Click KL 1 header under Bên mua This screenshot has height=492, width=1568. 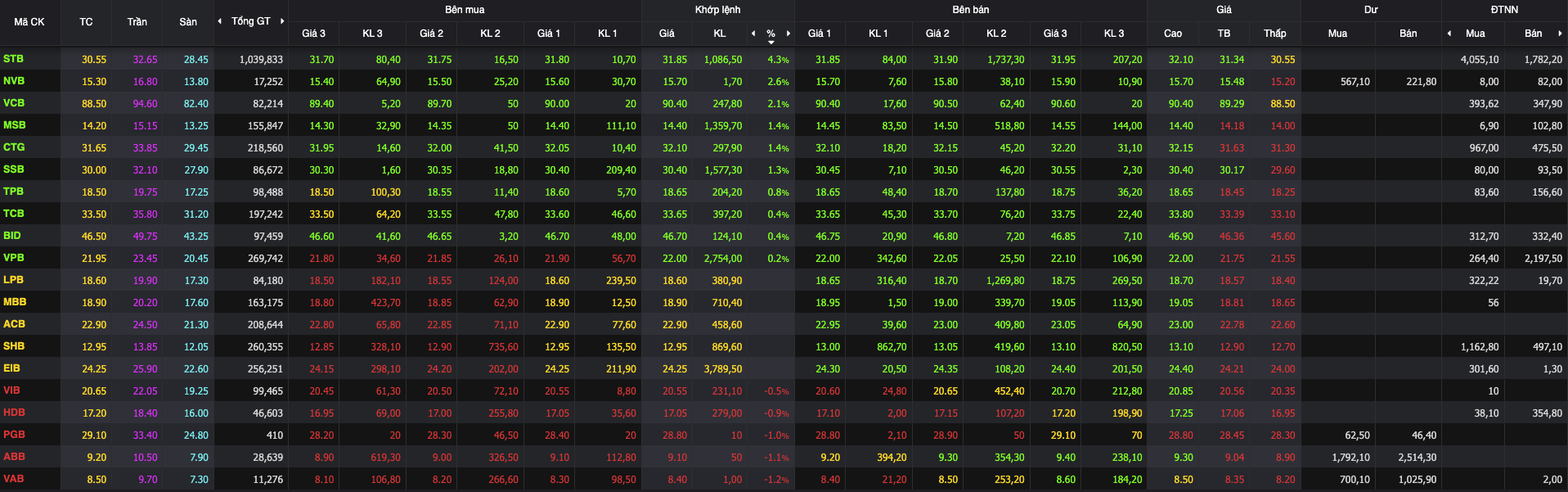click(608, 34)
